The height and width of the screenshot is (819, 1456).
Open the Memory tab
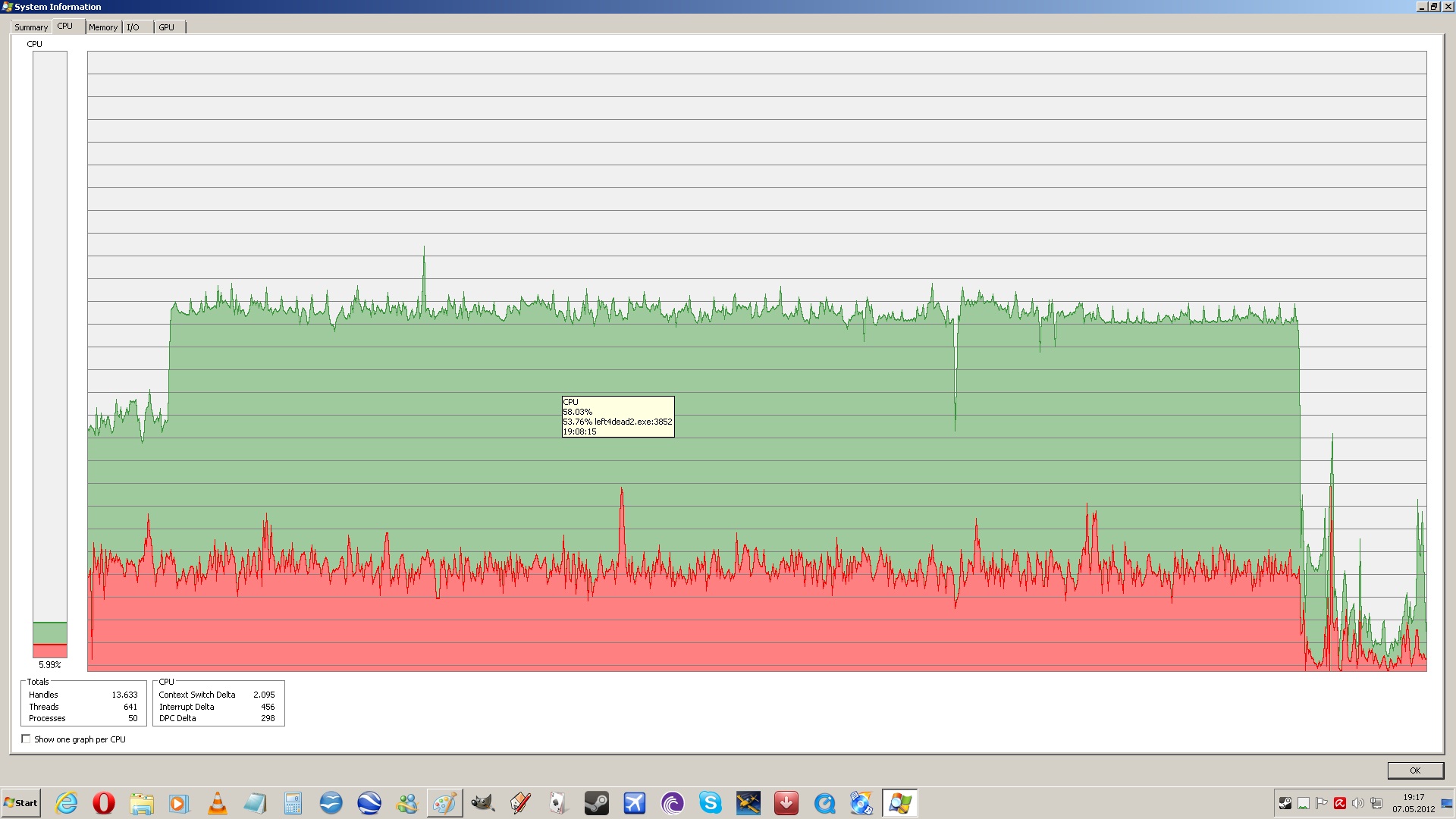[x=103, y=27]
